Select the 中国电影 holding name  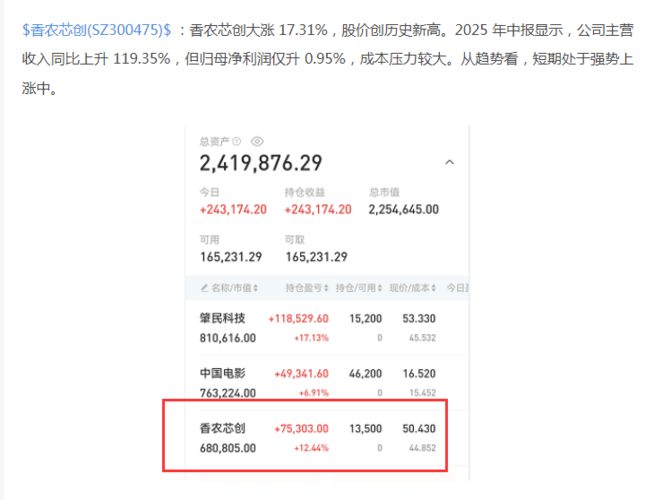pyautogui.click(x=223, y=373)
